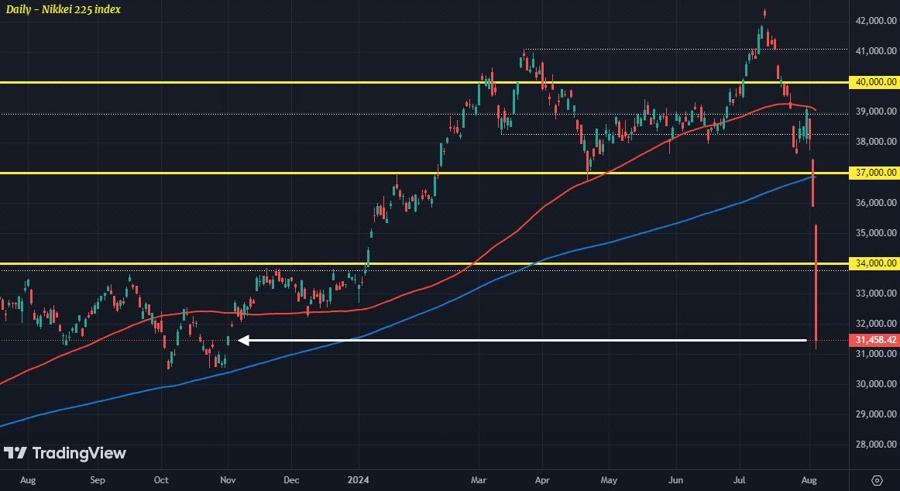900x491 pixels.
Task: Click the 42,000.00 price scale label
Action: (876, 21)
